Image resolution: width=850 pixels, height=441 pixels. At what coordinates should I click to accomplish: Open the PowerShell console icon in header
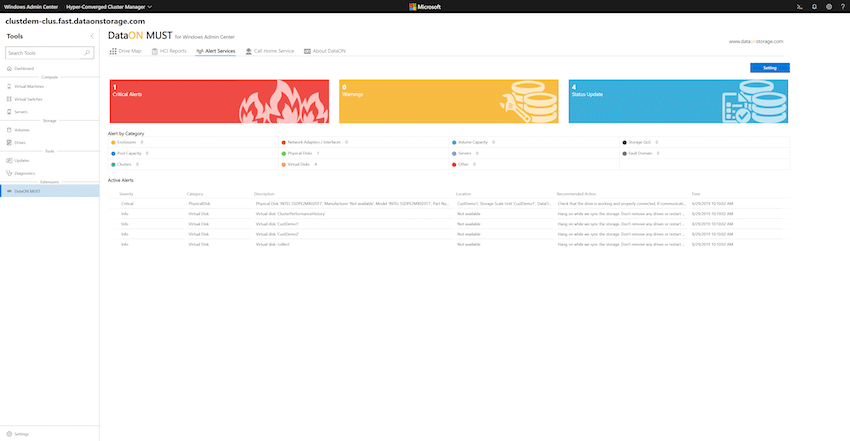click(x=800, y=7)
